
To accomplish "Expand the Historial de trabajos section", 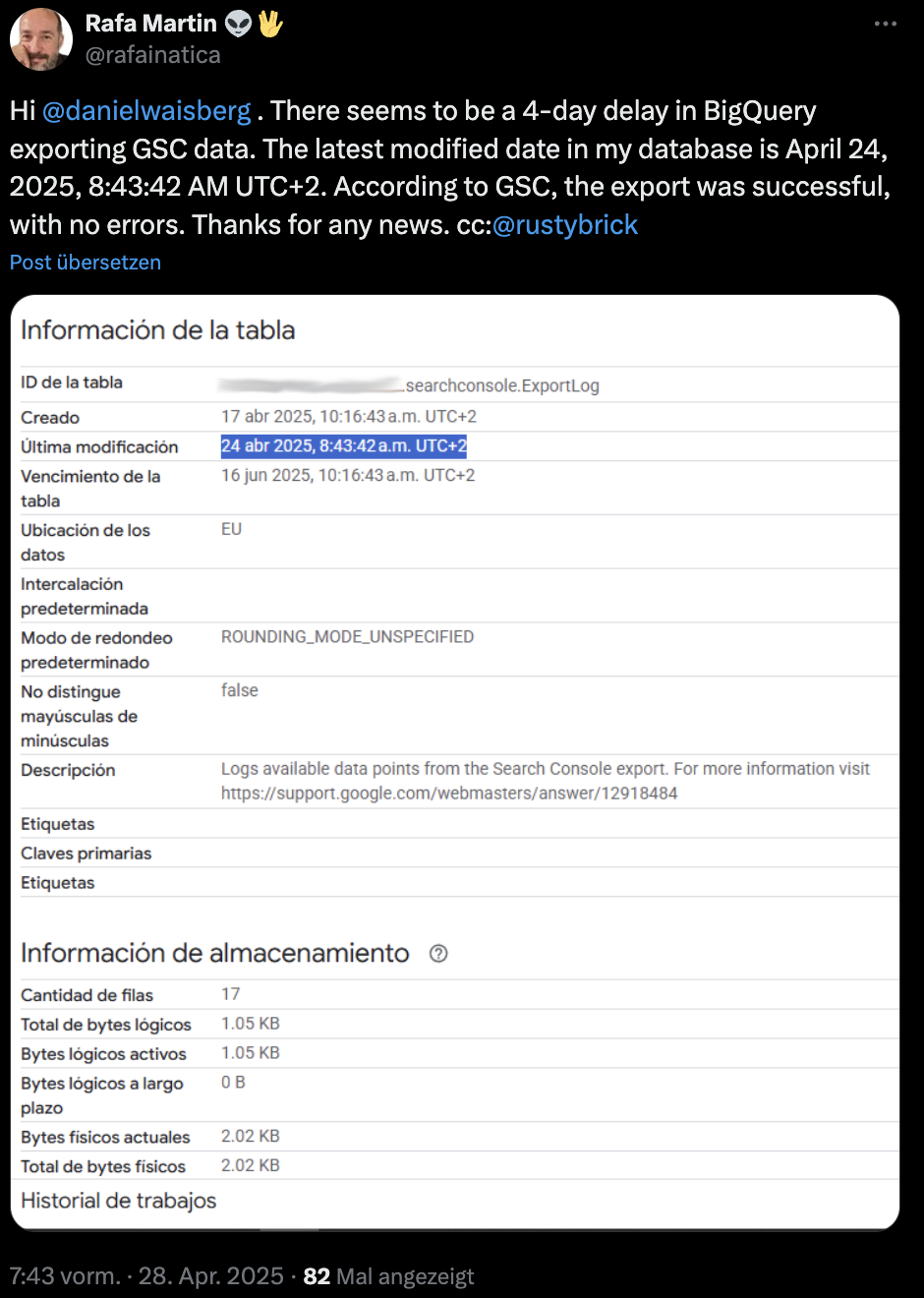I will [x=118, y=1201].
